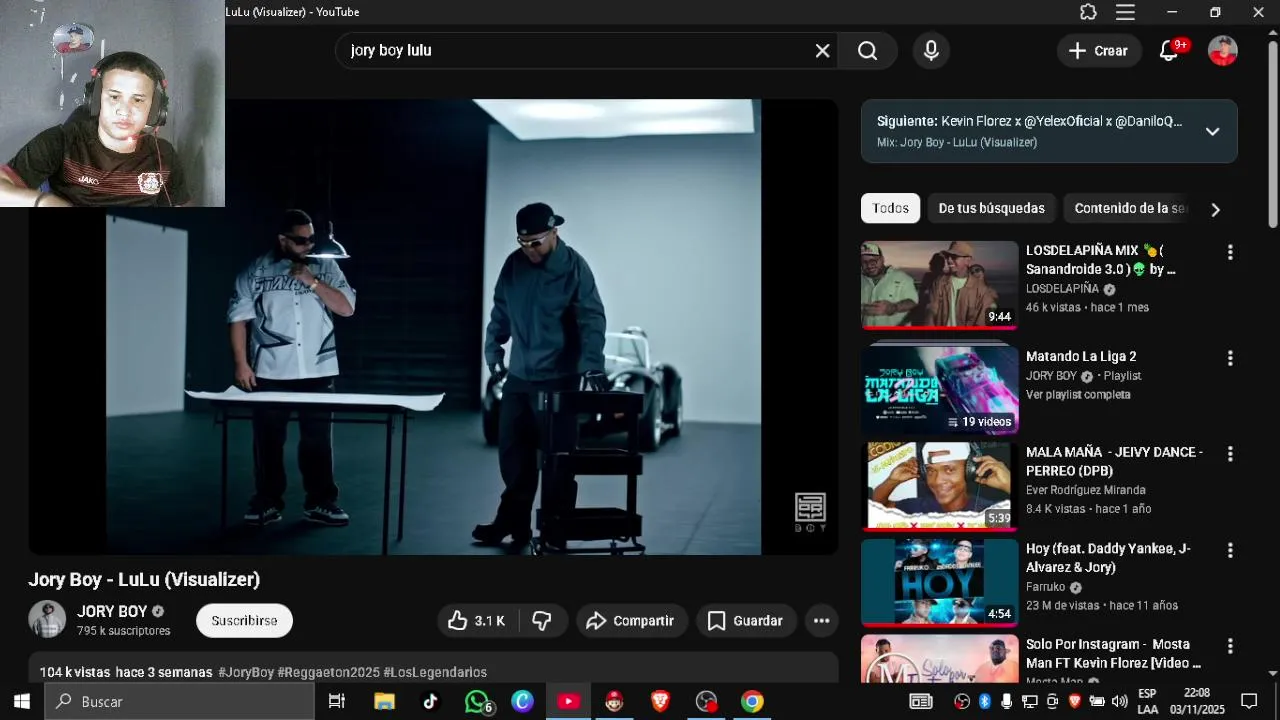
Task: Open JORY BOY channel avatar
Action: tap(47, 620)
